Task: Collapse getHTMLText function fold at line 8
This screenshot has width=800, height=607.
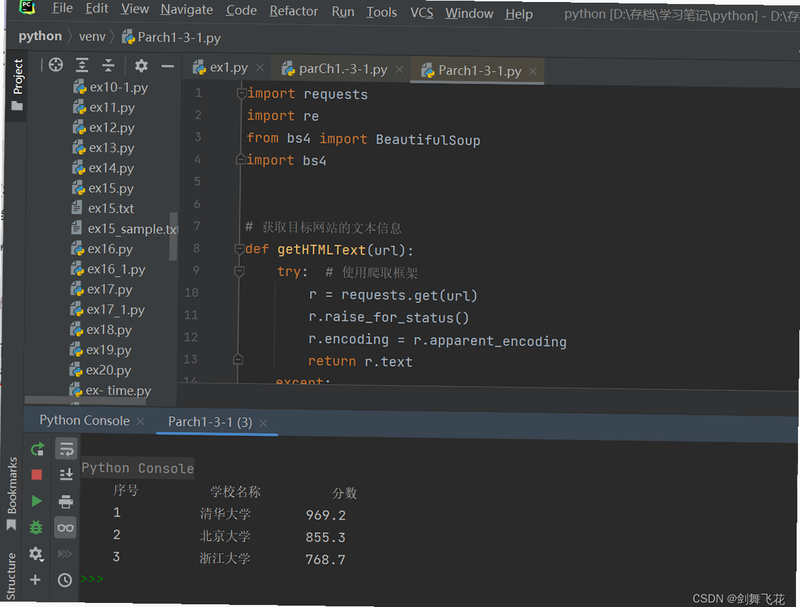Action: point(239,249)
